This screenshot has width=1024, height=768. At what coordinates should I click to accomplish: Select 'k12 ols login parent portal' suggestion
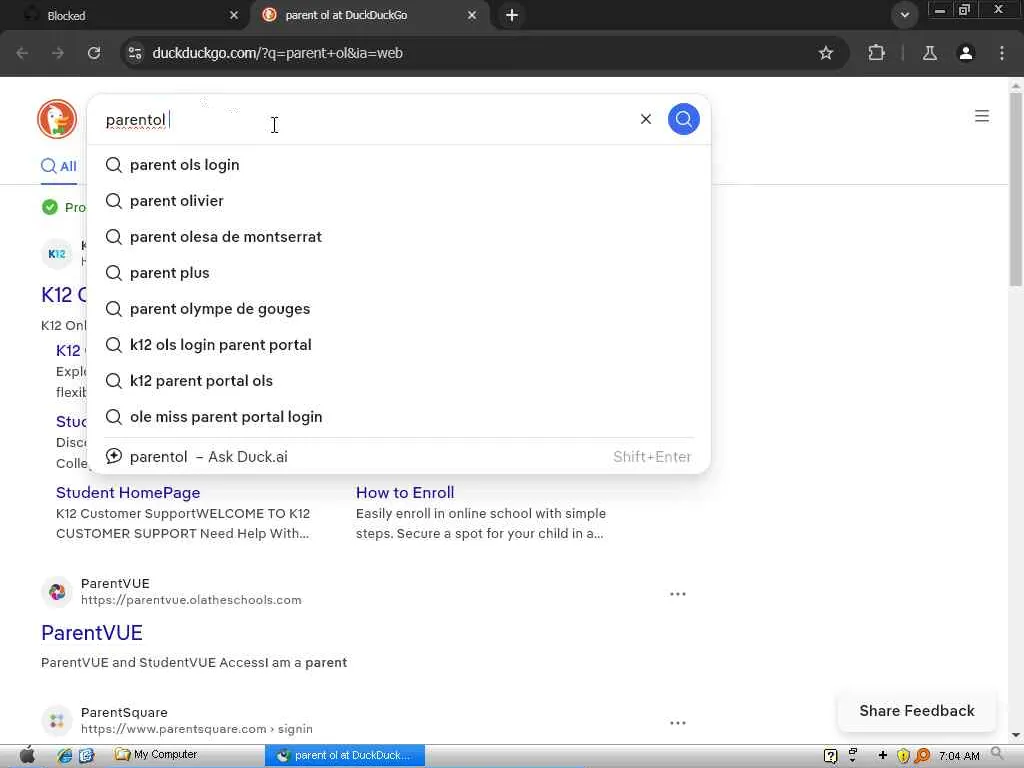[x=398, y=344]
